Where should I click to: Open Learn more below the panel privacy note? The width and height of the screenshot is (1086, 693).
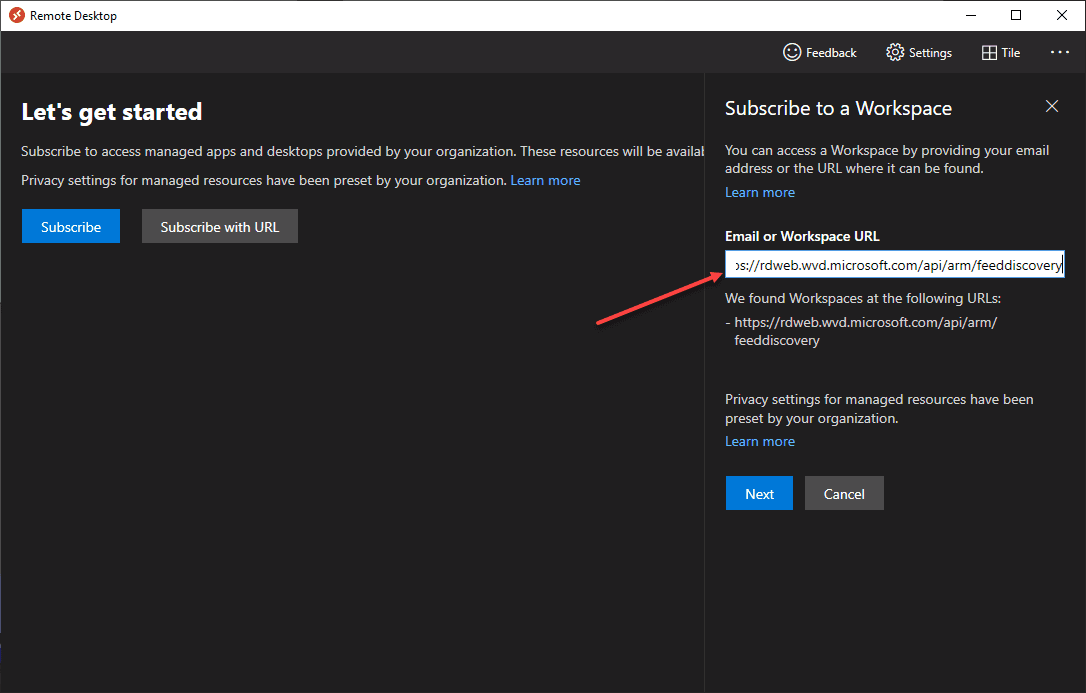coord(759,441)
